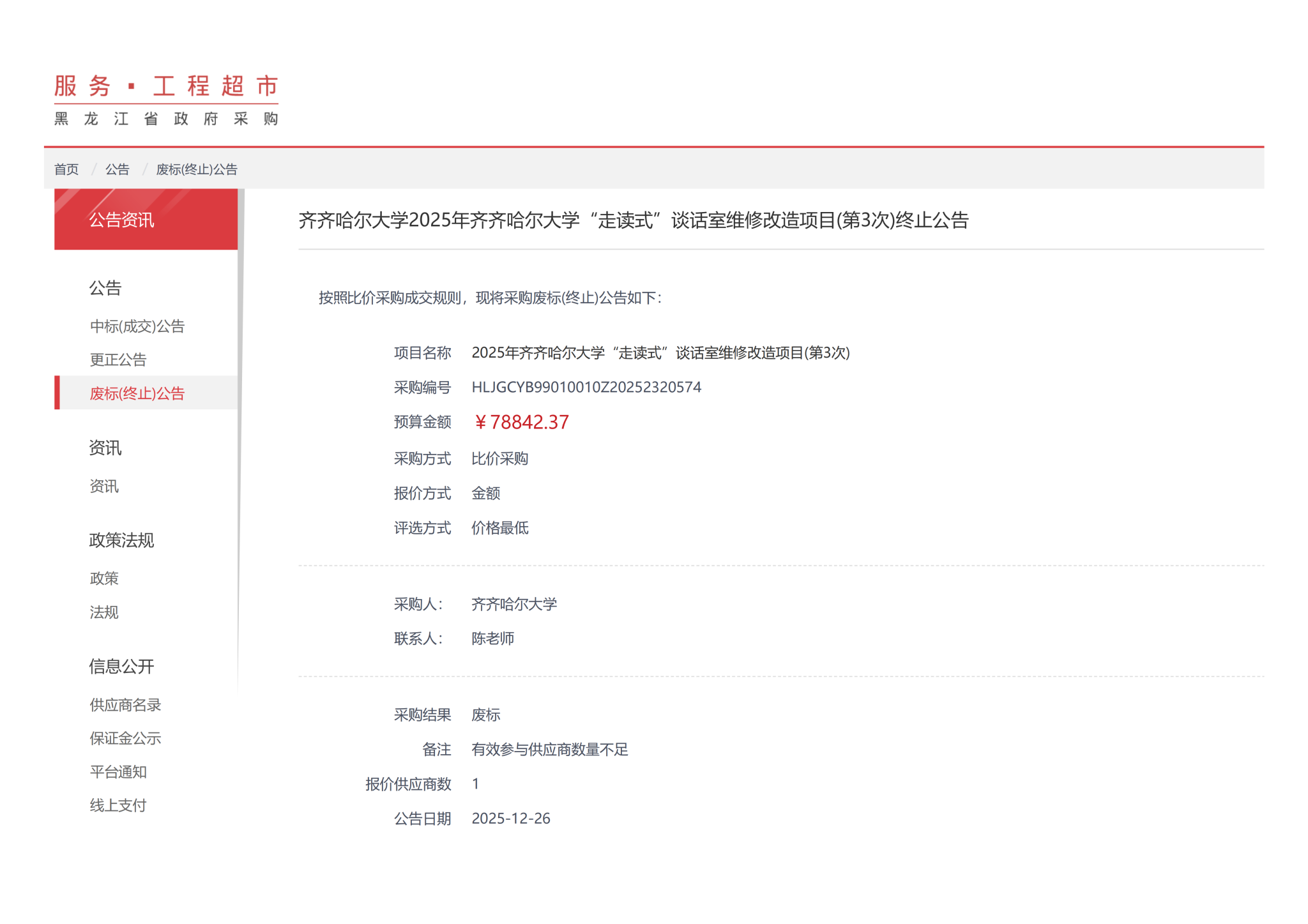Image resolution: width=1308 pixels, height=924 pixels.
Task: Open 法规 sidebar link
Action: [x=104, y=612]
